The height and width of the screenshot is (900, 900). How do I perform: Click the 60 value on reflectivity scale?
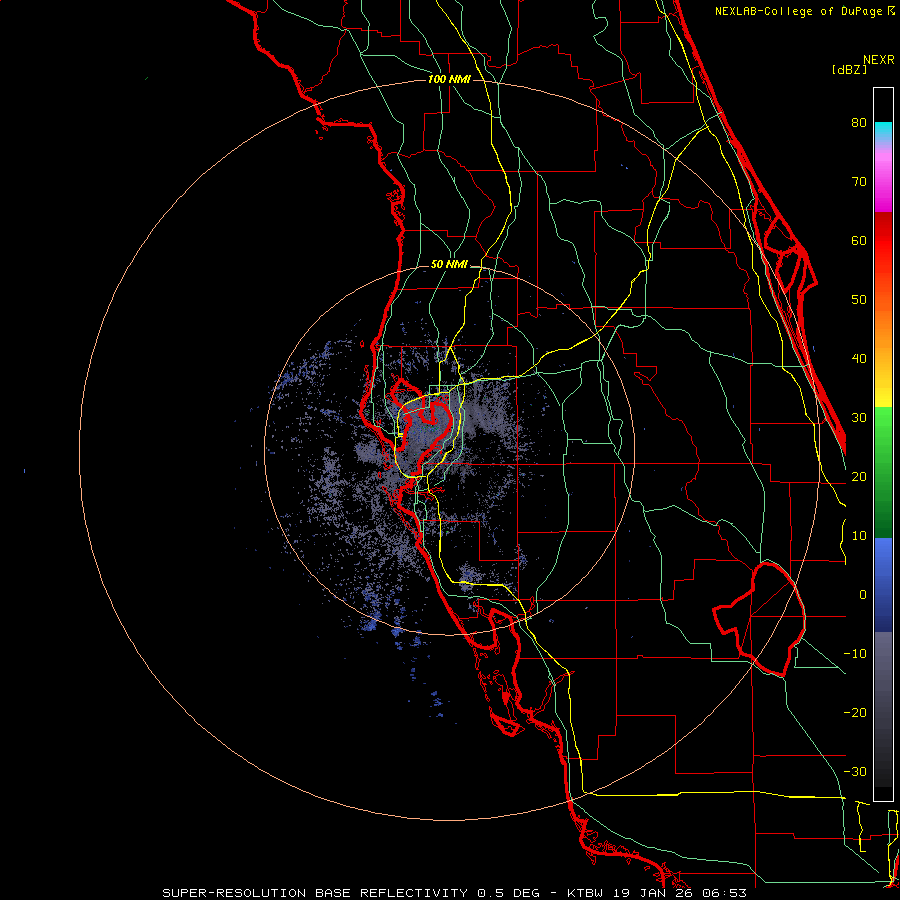[x=859, y=240]
